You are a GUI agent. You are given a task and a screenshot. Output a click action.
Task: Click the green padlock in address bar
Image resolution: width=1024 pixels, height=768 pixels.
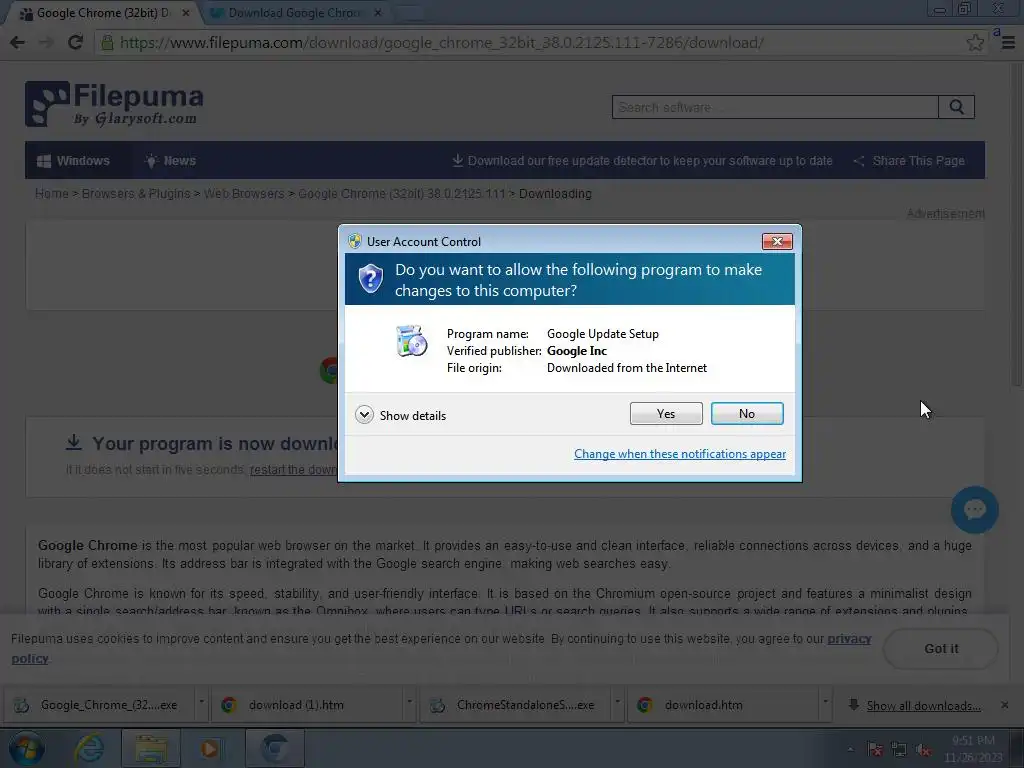pyautogui.click(x=107, y=42)
